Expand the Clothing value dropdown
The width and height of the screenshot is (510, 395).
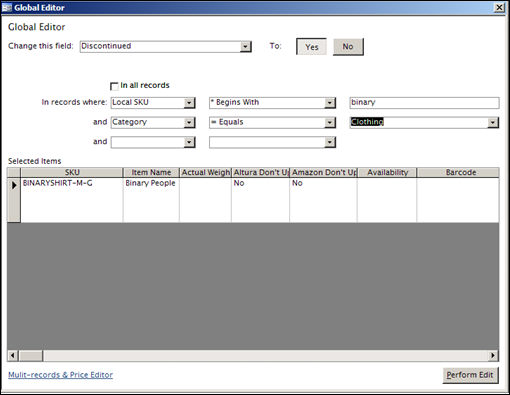(493, 123)
